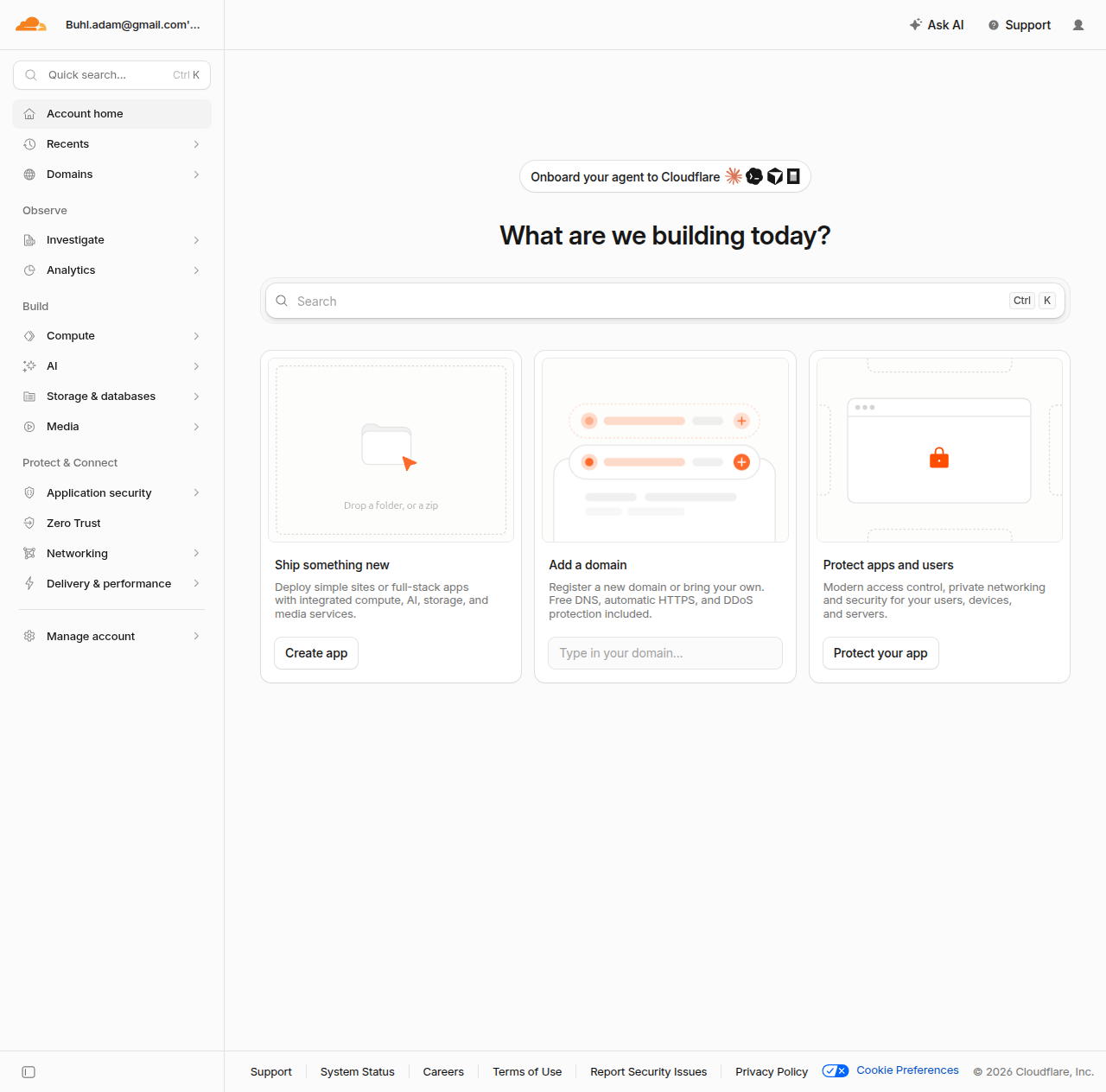
Task: Expand the Application security chevron
Action: tap(196, 492)
